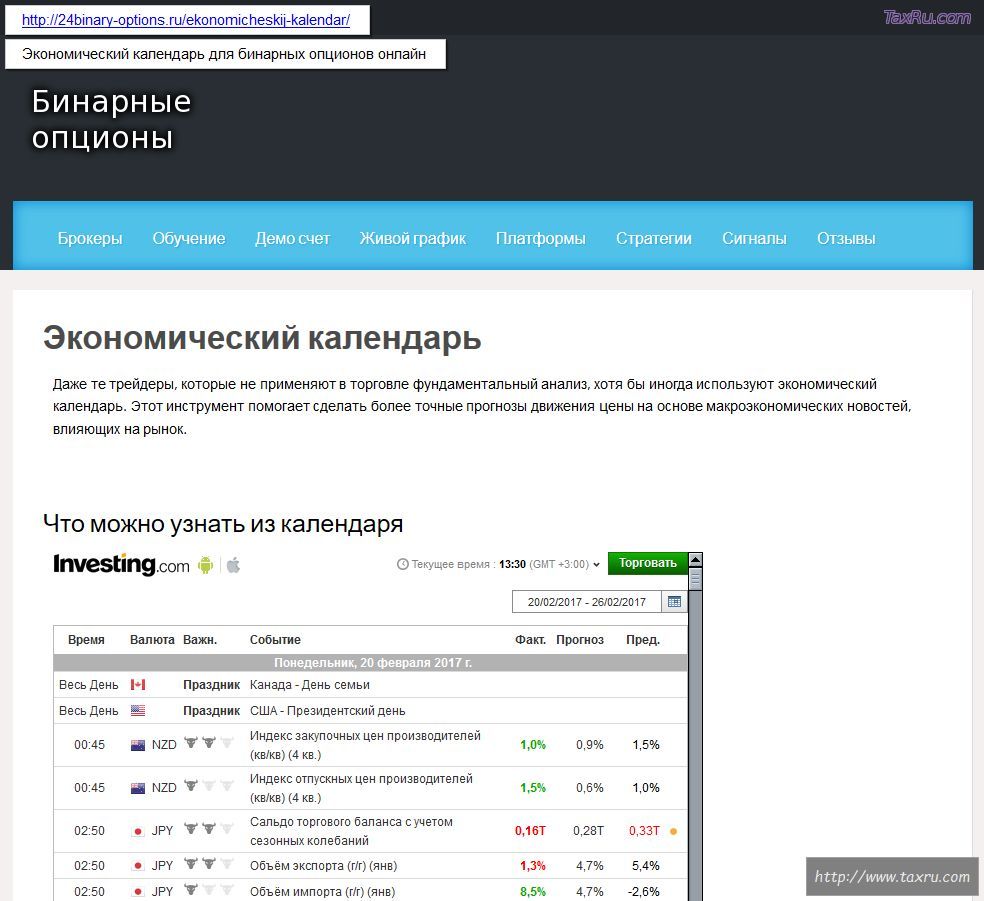This screenshot has height=901, width=984.
Task: Click the bull importance icons for export volume event
Action: [x=210, y=863]
